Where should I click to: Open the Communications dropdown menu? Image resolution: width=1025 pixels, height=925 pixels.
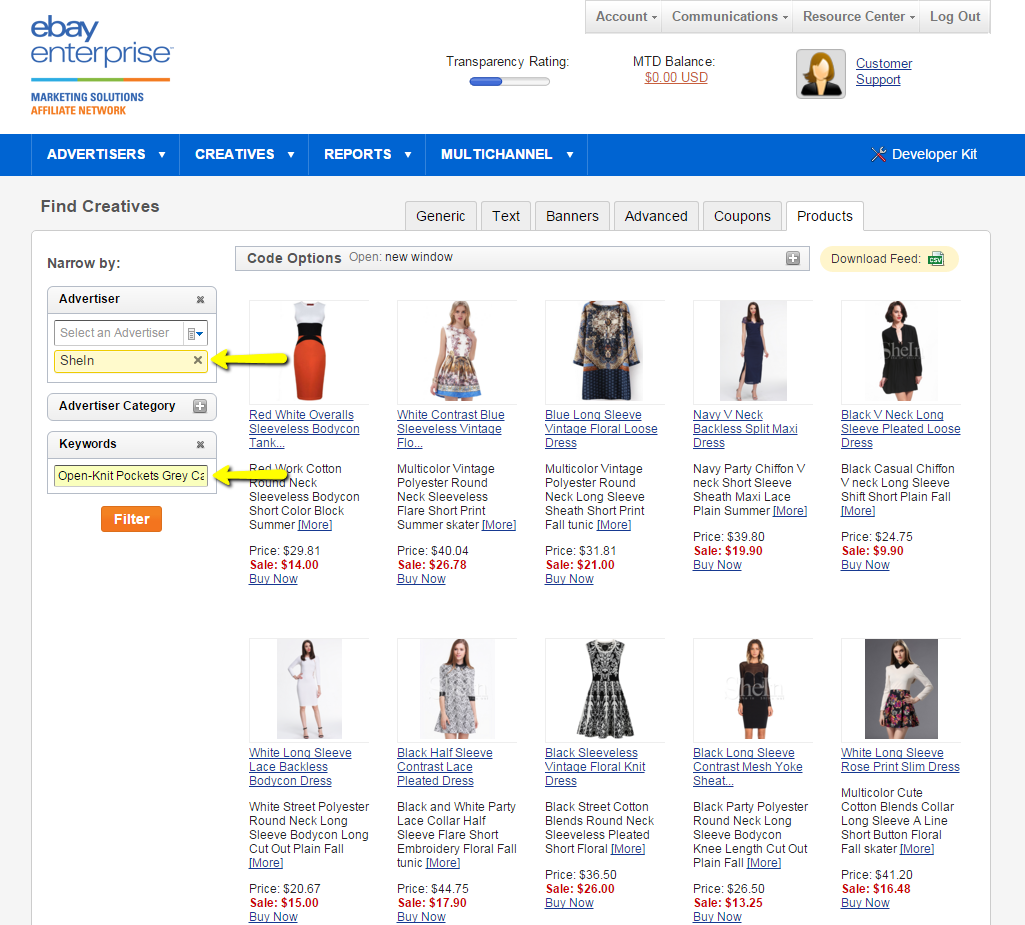point(729,16)
